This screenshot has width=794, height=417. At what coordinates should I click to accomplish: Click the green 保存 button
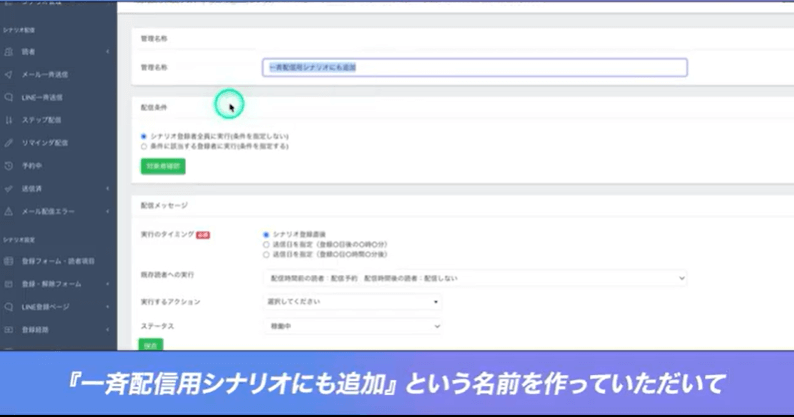pos(150,344)
